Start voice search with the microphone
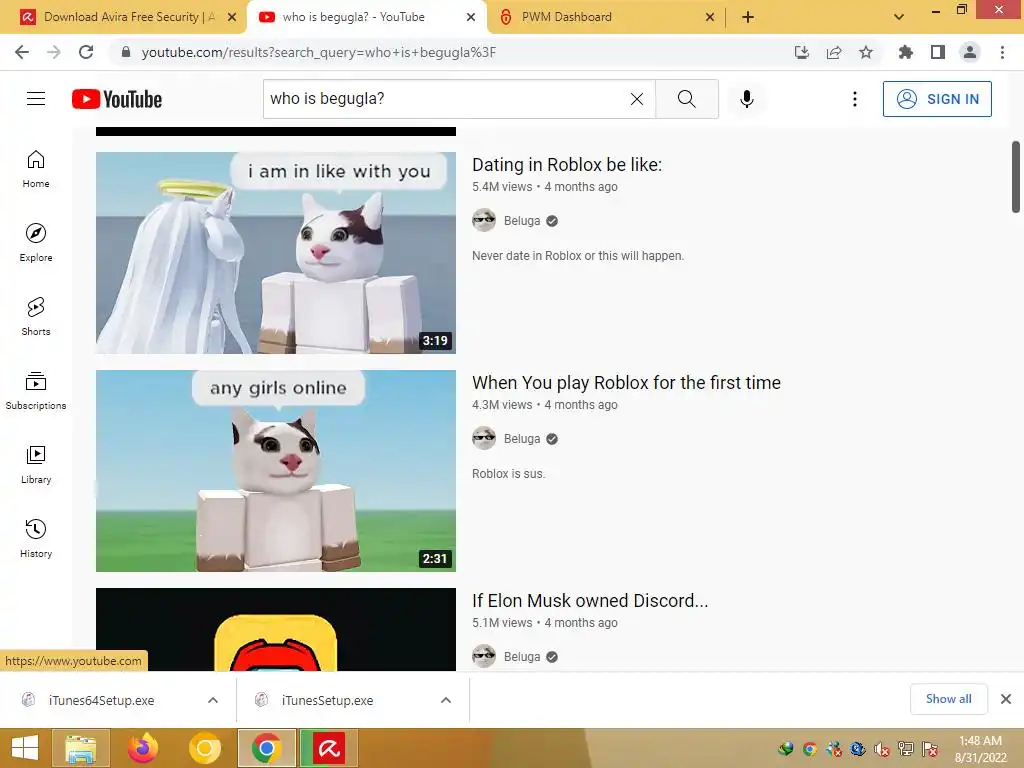Viewport: 1024px width, 768px height. [746, 99]
